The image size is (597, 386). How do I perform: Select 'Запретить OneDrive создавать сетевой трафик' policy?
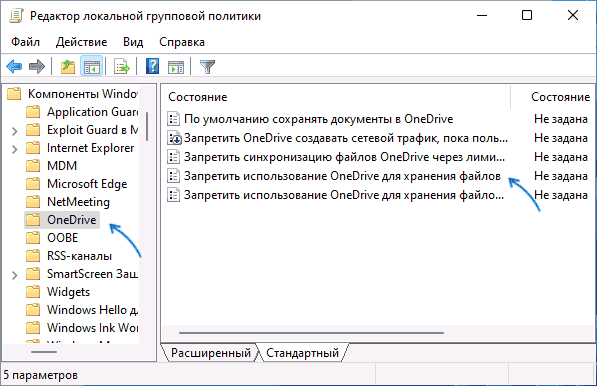pyautogui.click(x=346, y=138)
